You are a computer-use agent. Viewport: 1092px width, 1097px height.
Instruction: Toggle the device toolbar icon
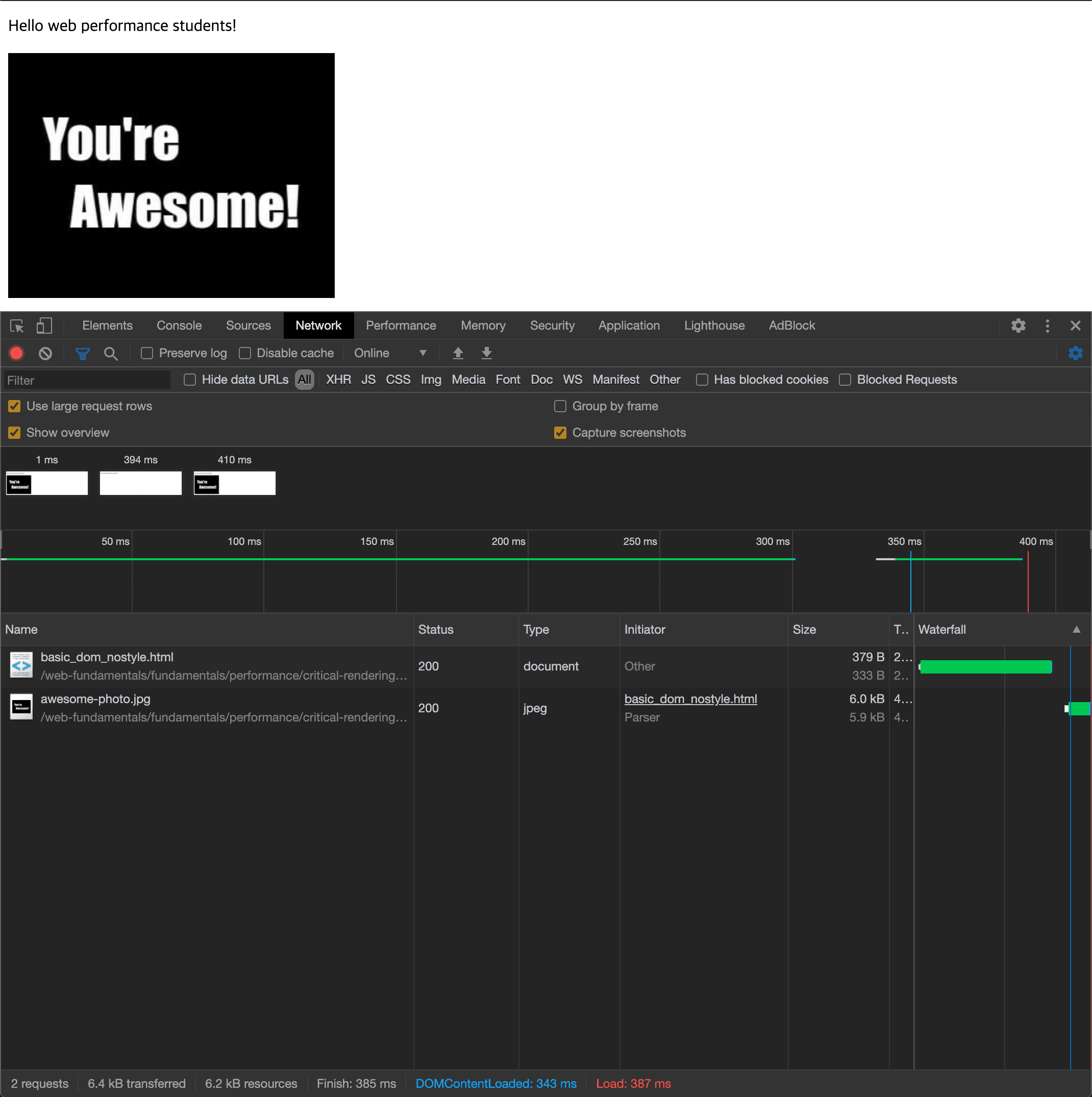point(44,326)
